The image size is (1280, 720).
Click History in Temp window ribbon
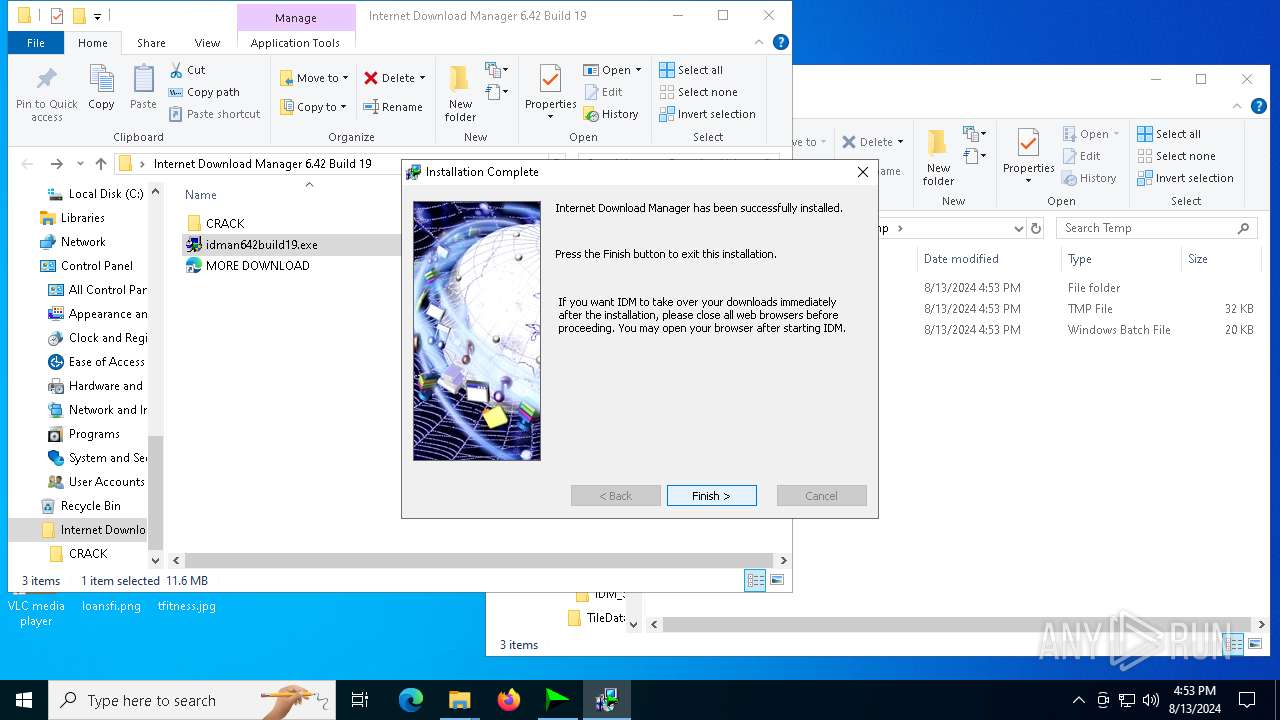tap(1088, 178)
